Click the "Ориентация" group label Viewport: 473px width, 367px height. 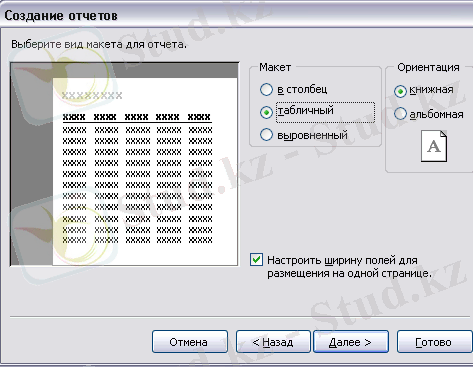point(428,67)
